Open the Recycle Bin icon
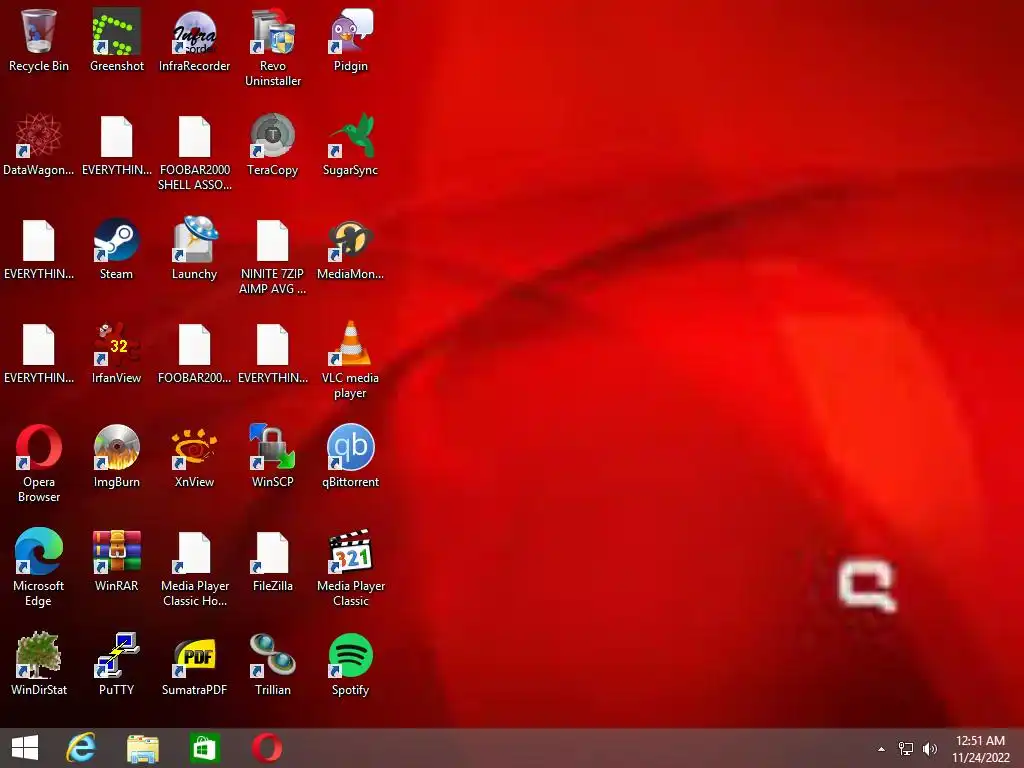 pyautogui.click(x=39, y=32)
